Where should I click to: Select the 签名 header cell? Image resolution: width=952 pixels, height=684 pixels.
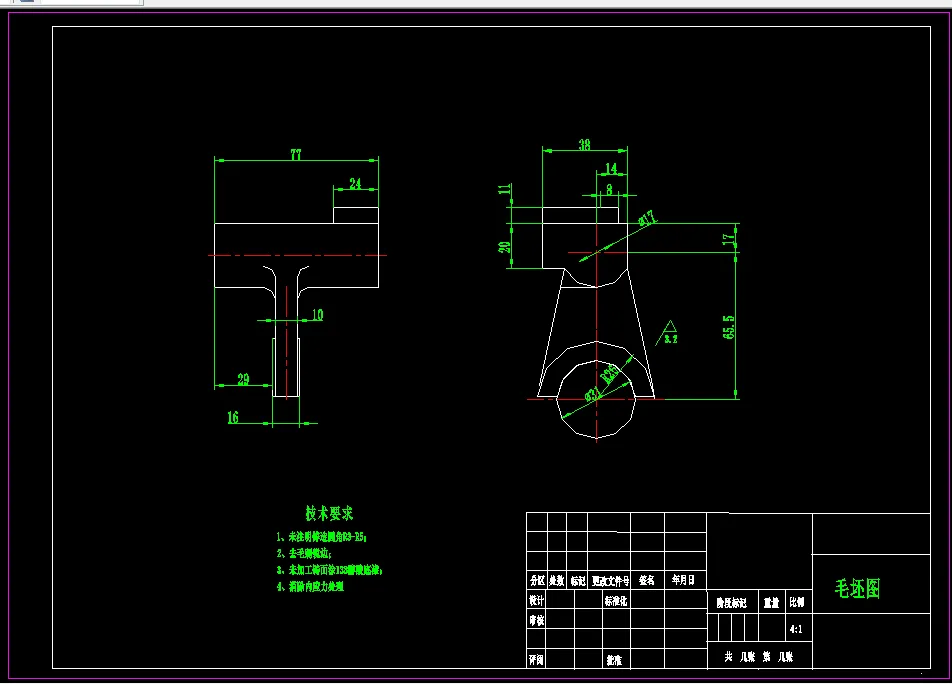pyautogui.click(x=647, y=581)
